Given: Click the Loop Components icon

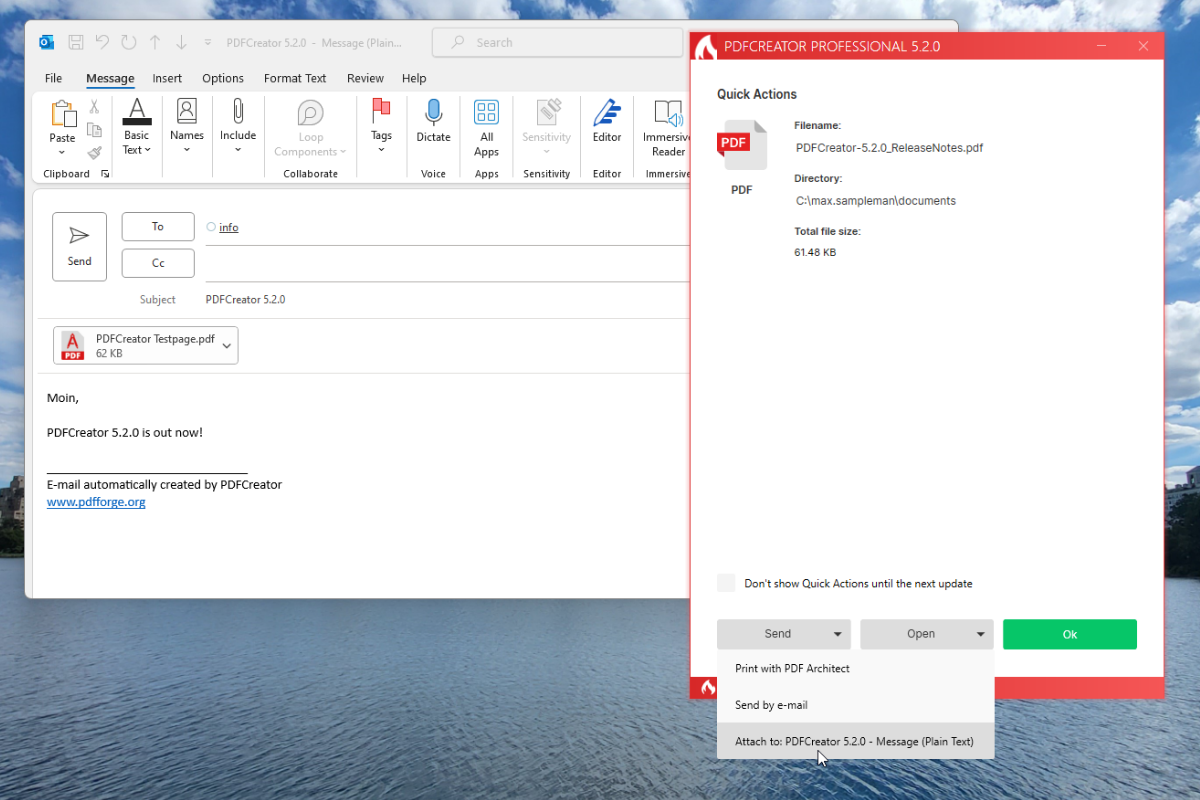Looking at the screenshot, I should [311, 113].
